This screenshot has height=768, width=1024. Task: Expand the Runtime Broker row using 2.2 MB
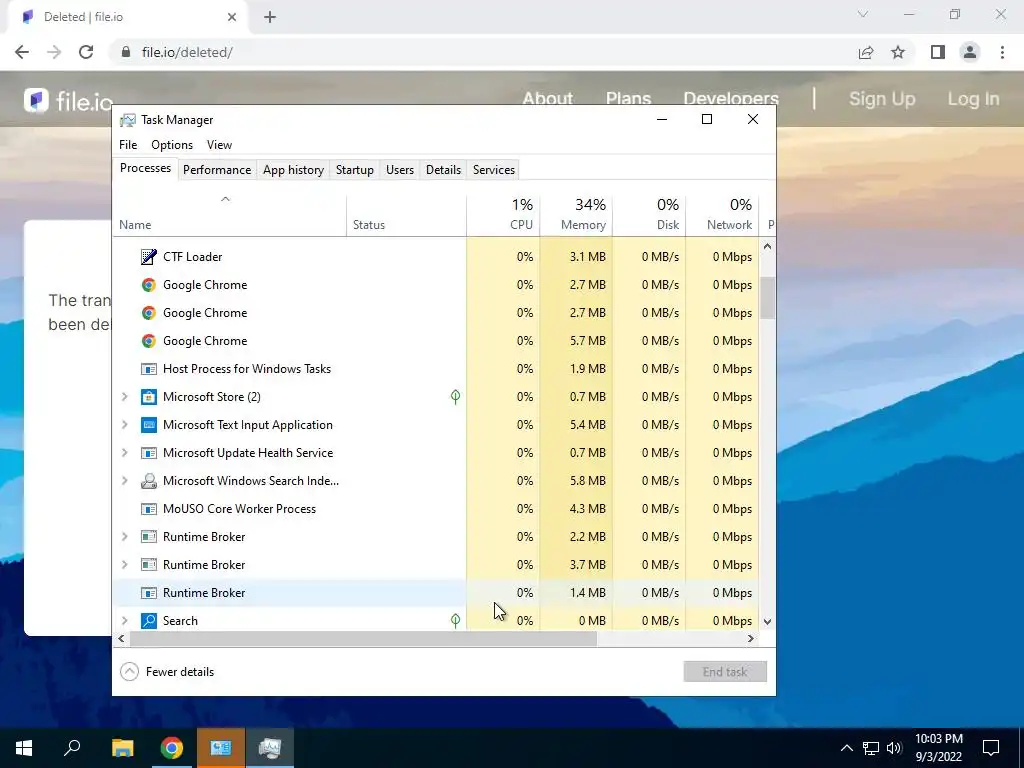pos(125,537)
